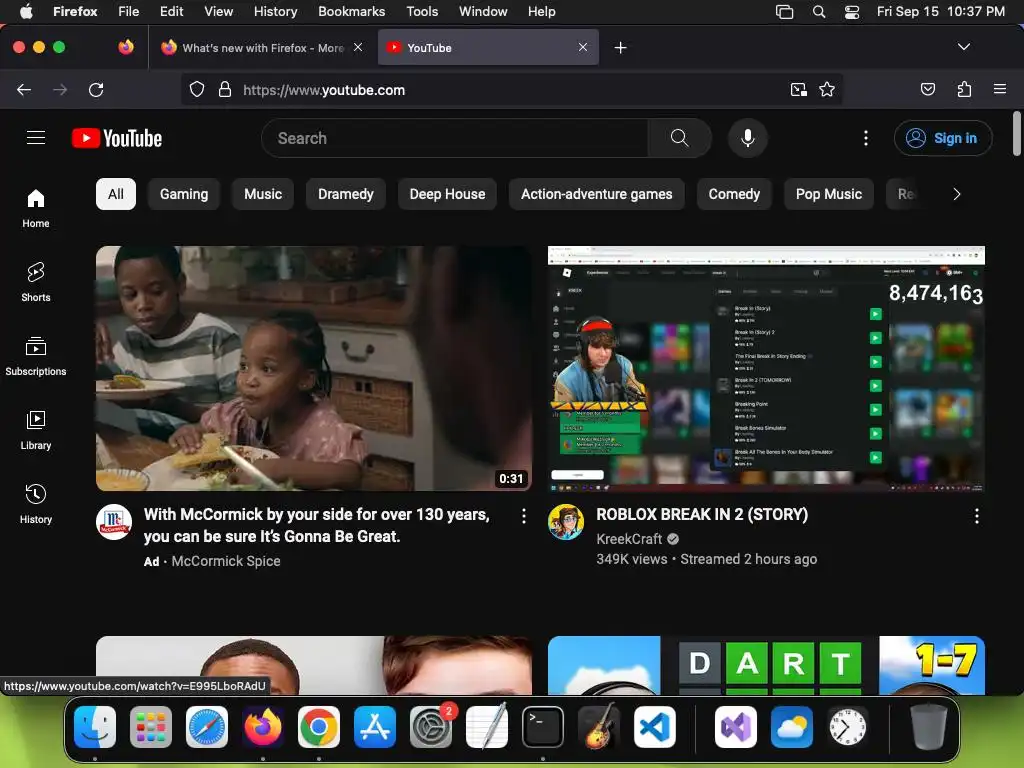1024x768 pixels.
Task: Open the YouTube hamburger guide menu
Action: 36,138
